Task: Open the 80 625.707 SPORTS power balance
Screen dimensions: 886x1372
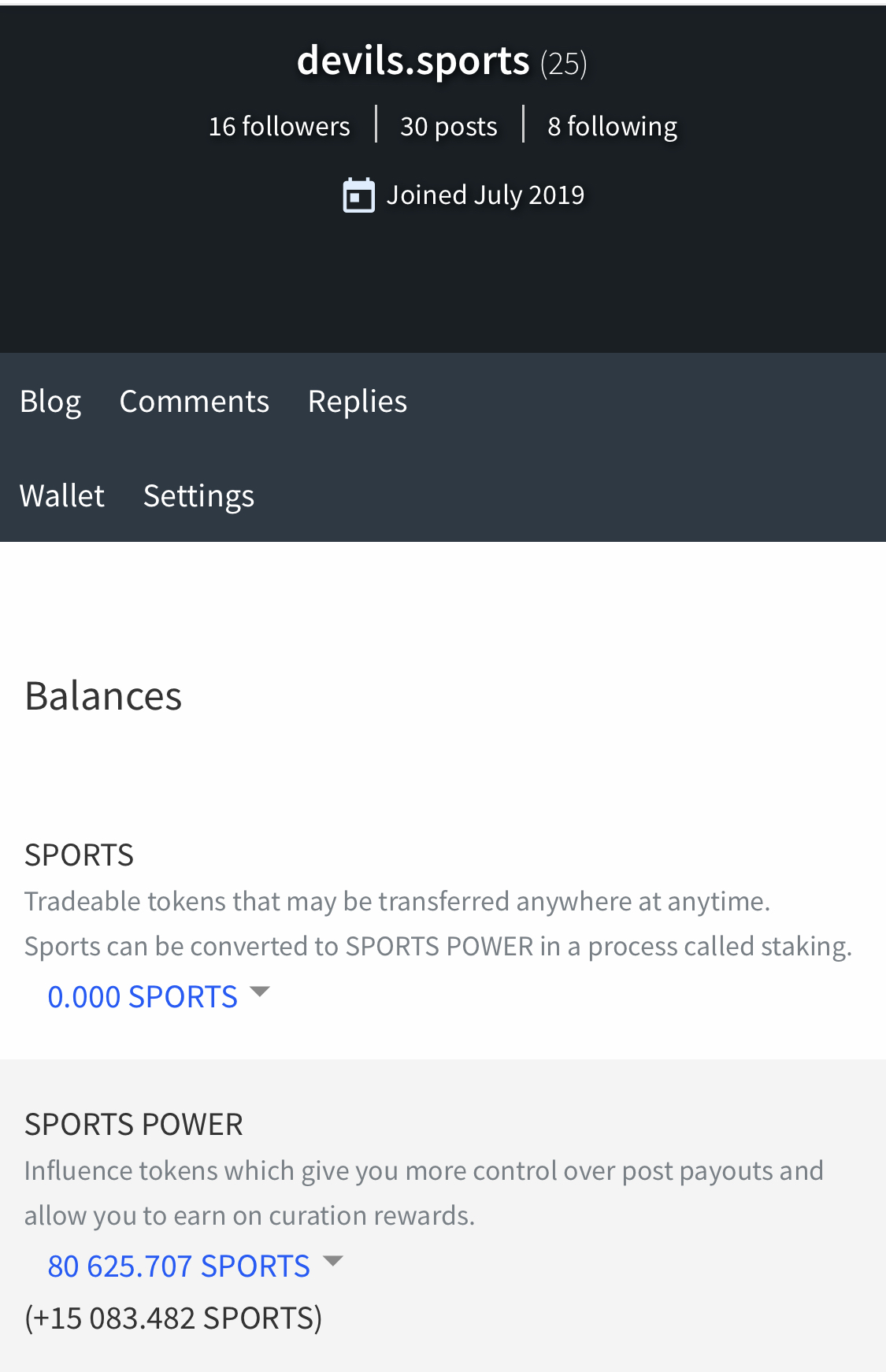Action: tap(179, 1266)
